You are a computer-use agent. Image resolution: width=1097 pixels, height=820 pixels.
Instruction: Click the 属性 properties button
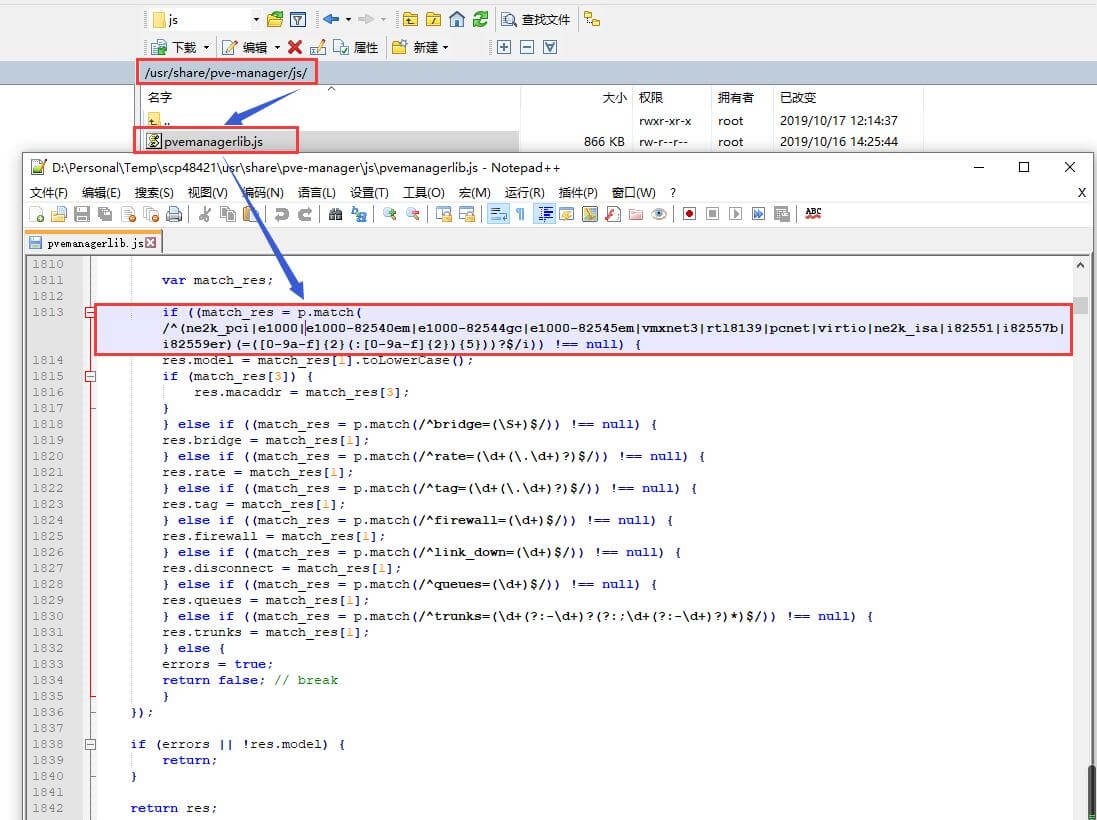356,47
